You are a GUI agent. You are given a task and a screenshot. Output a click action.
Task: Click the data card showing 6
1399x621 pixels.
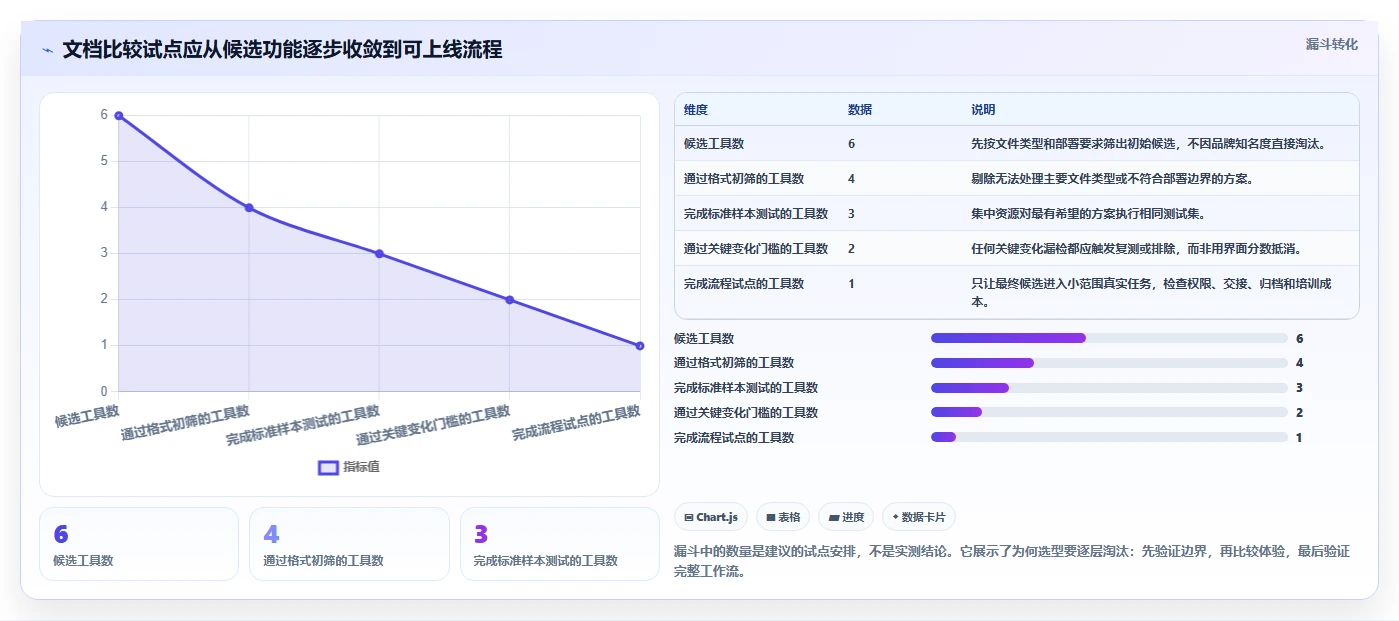[x=139, y=544]
